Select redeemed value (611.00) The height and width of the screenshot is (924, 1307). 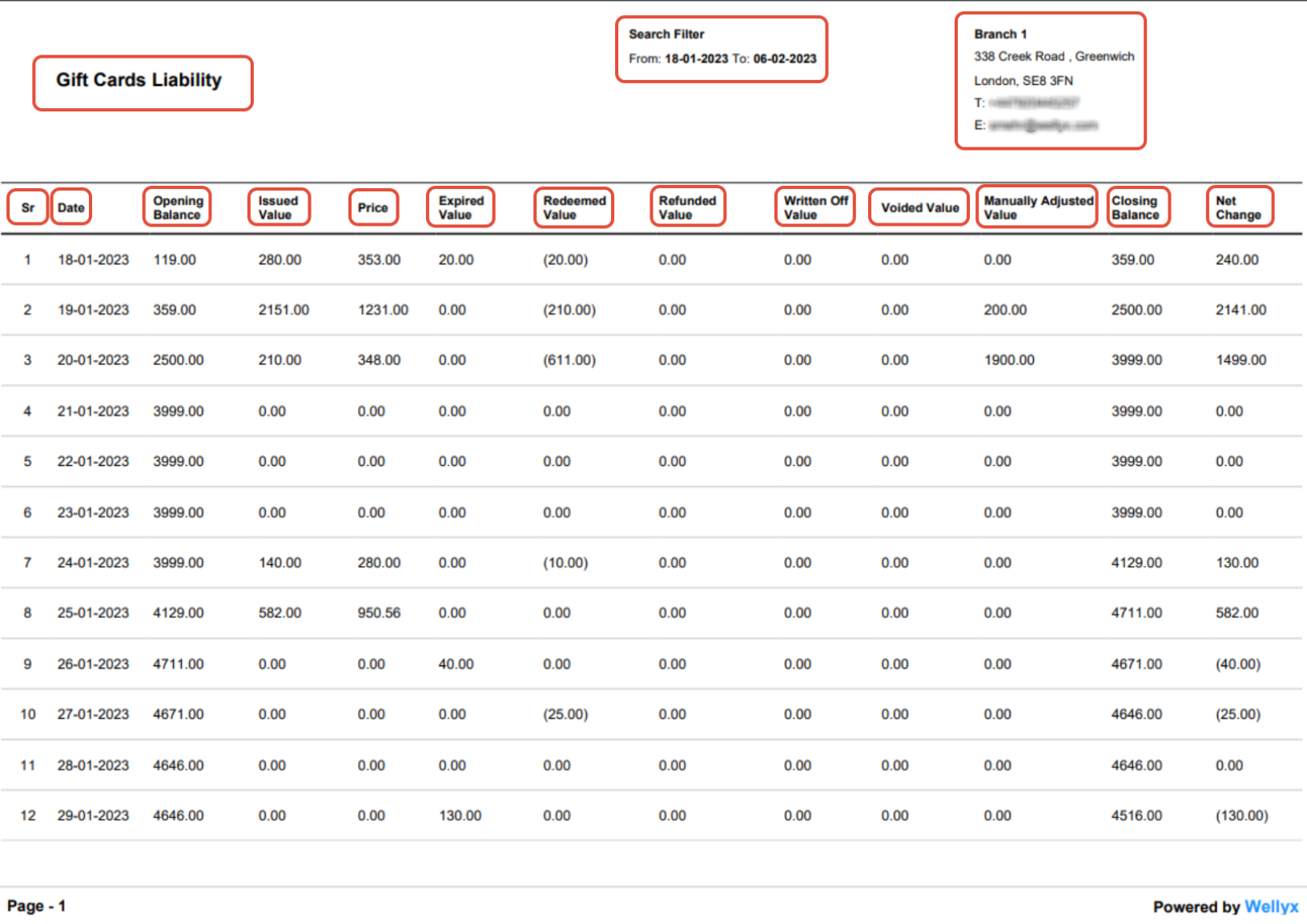pos(569,360)
